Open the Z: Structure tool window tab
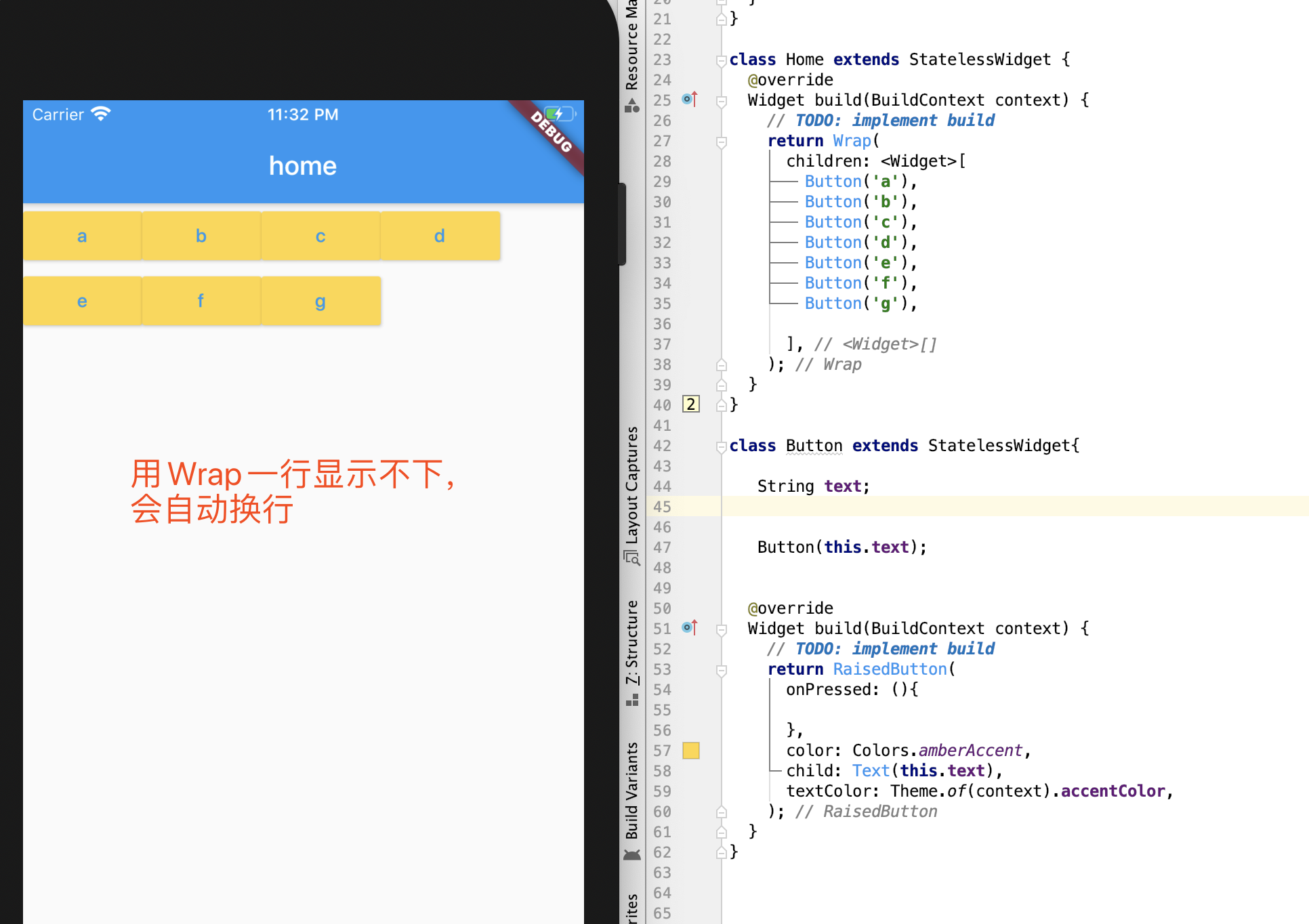1309x924 pixels. 631,641
